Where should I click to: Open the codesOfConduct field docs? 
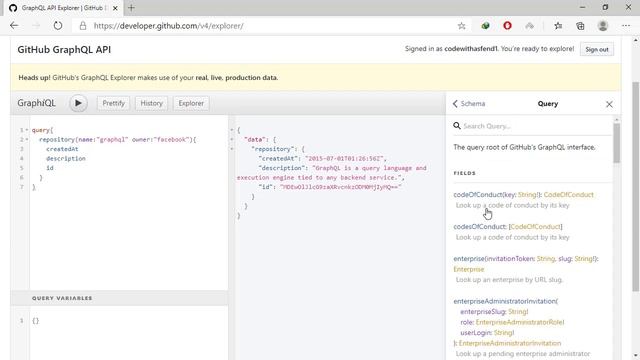click(x=480, y=227)
